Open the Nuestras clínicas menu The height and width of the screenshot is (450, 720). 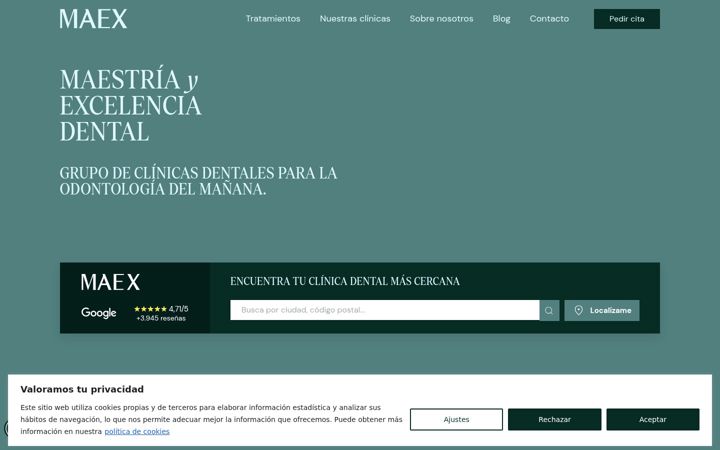point(355,19)
